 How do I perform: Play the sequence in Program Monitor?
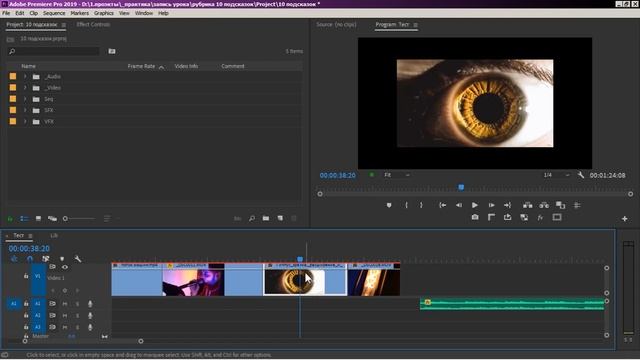pos(475,205)
